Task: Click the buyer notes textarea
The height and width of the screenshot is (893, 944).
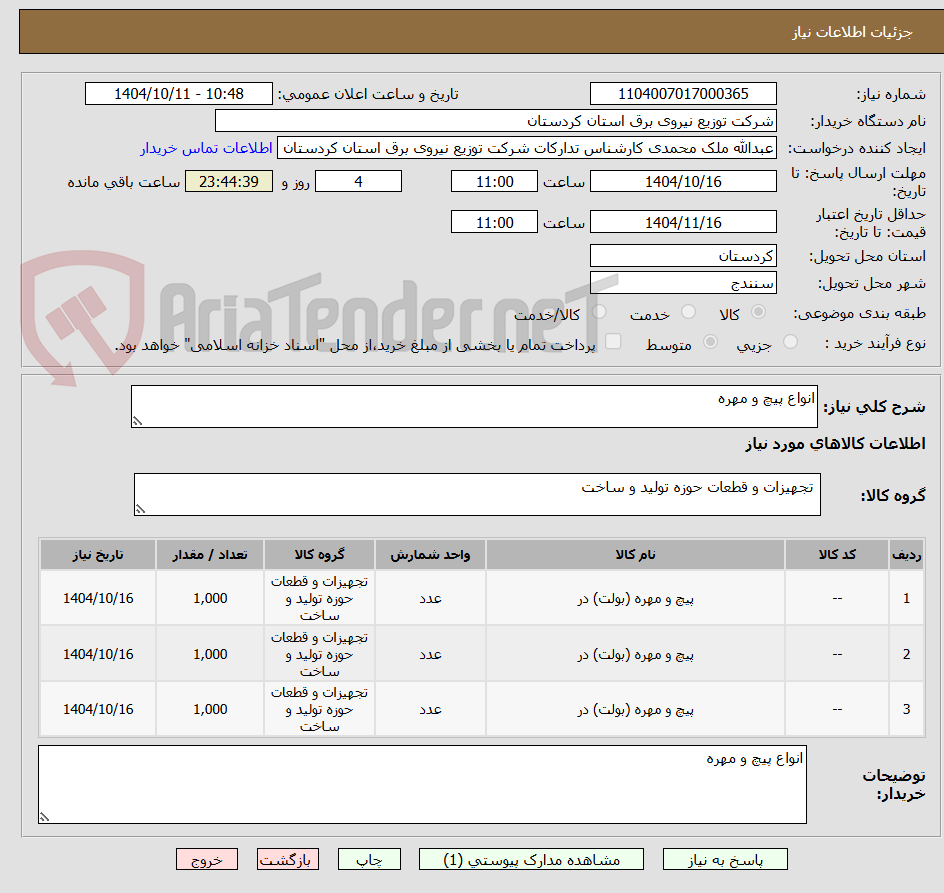Action: coord(422,785)
